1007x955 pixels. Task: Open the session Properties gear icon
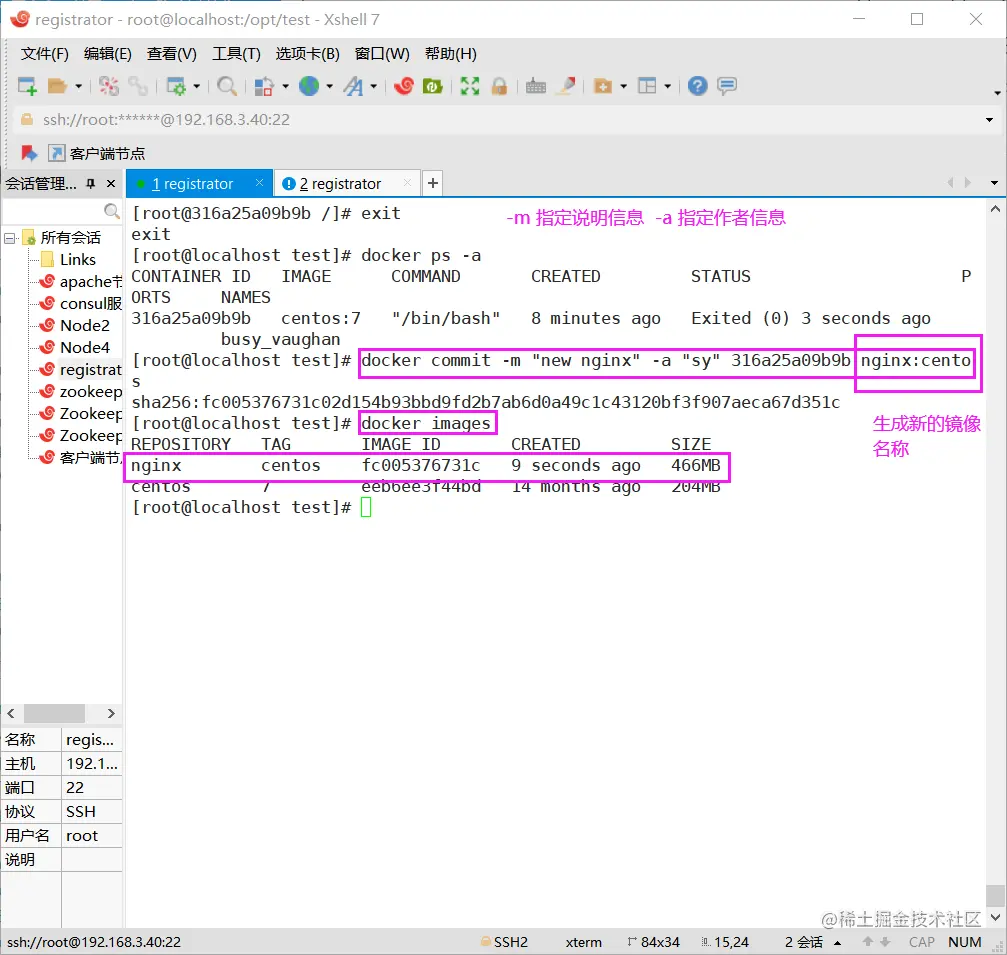(176, 85)
